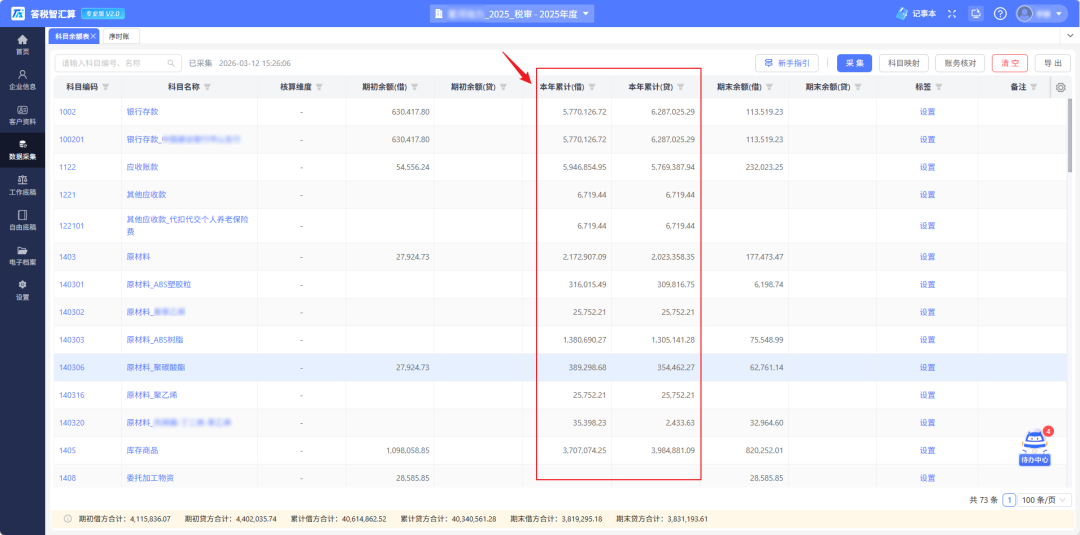Open 电子档案 in the sidebar
This screenshot has width=1080, height=535.
pos(22,255)
